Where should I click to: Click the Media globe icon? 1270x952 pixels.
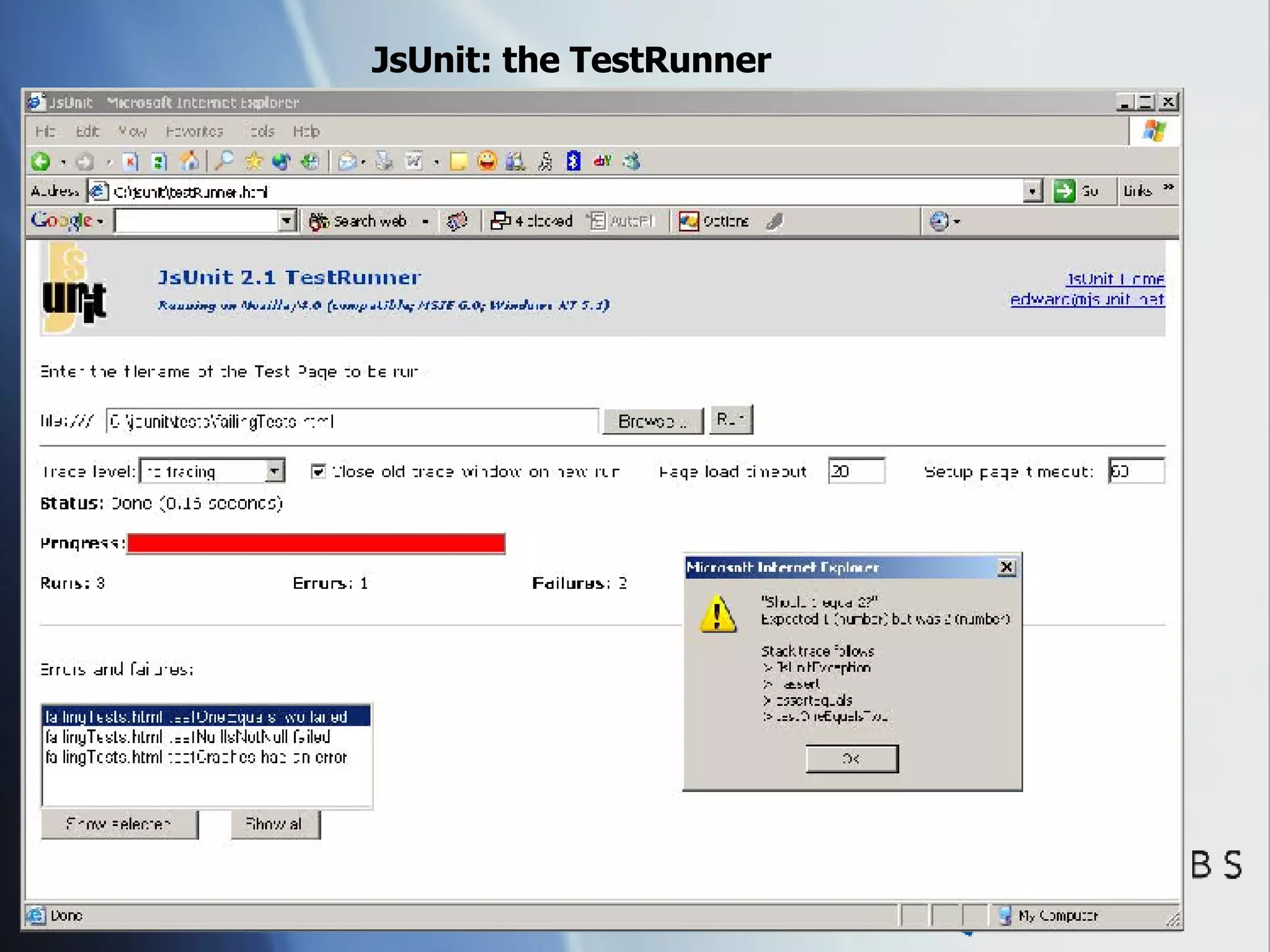pyautogui.click(x=282, y=161)
